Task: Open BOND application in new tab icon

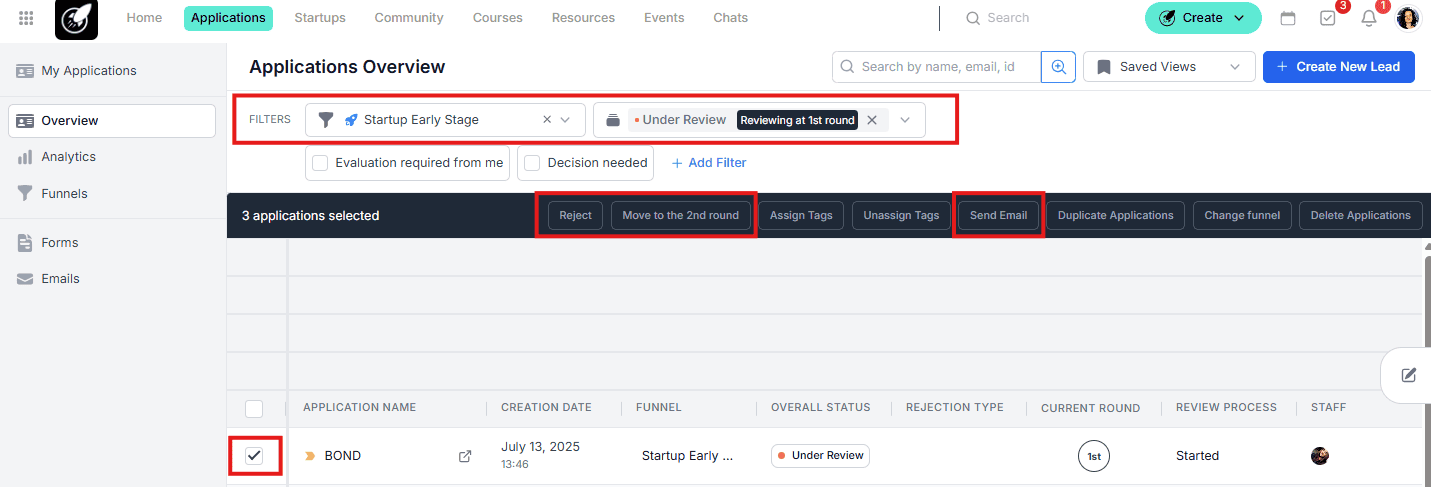Action: point(465,456)
